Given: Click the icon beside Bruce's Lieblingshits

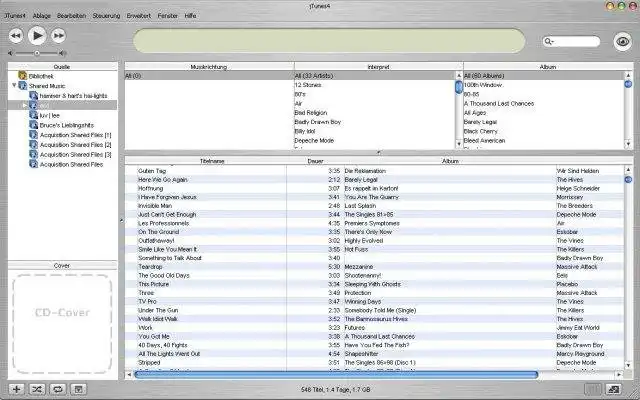Looking at the screenshot, I should click(33, 125).
